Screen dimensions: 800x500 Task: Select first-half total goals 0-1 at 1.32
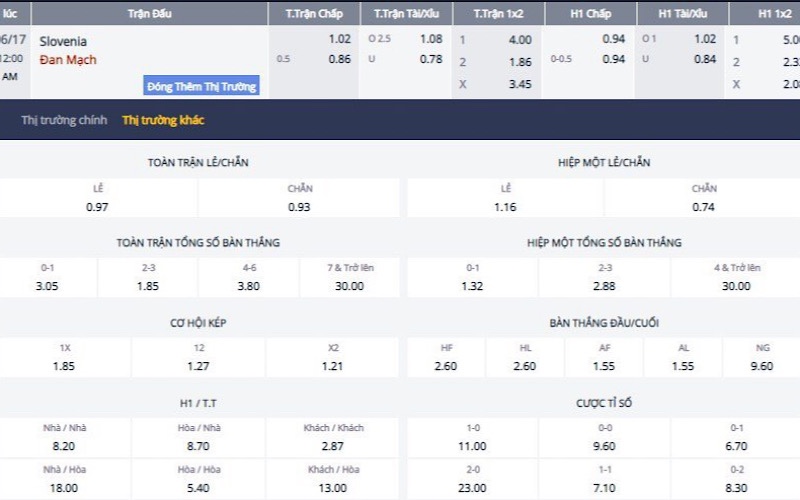[472, 286]
